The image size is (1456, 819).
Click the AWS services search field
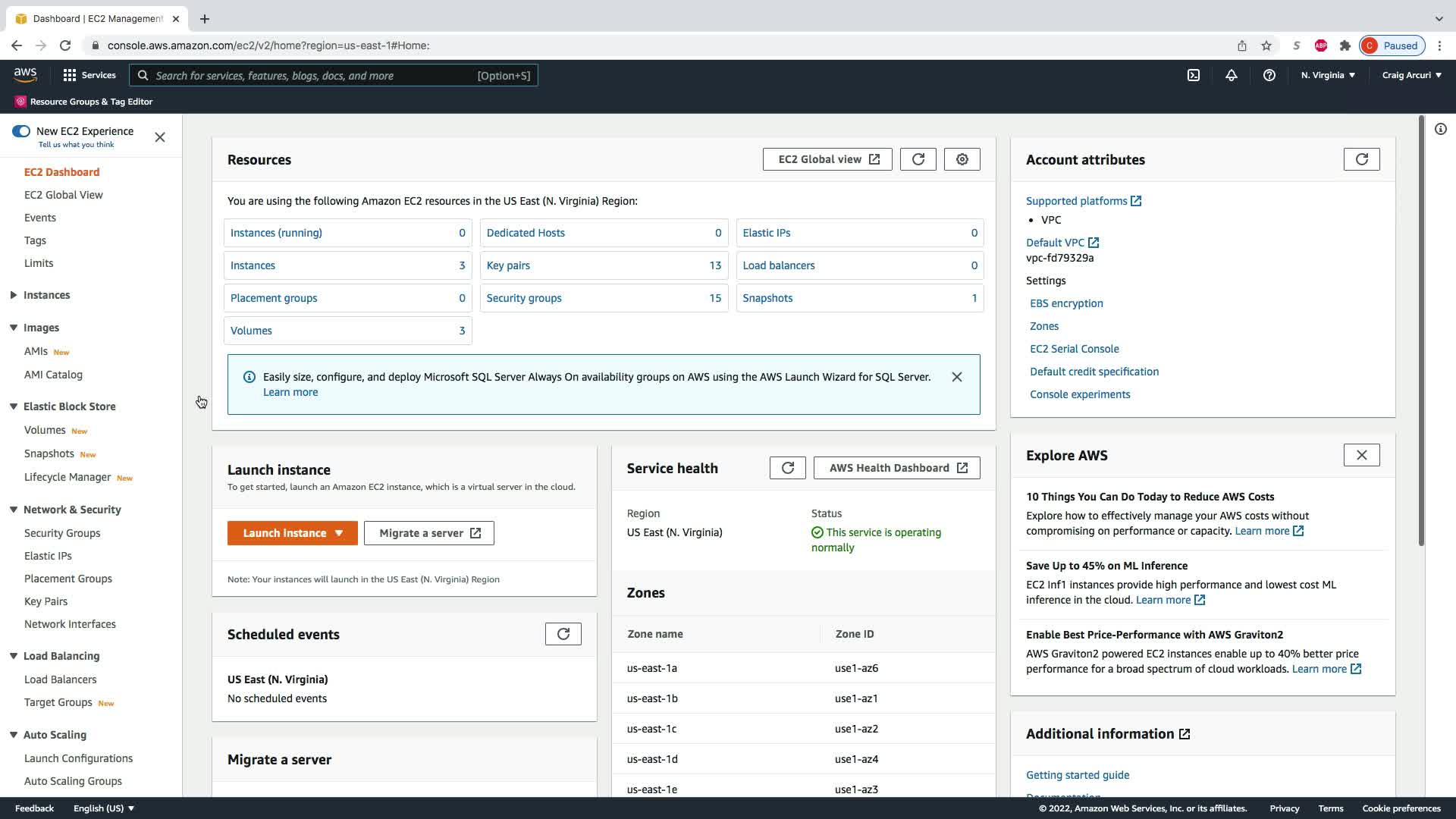tap(334, 75)
